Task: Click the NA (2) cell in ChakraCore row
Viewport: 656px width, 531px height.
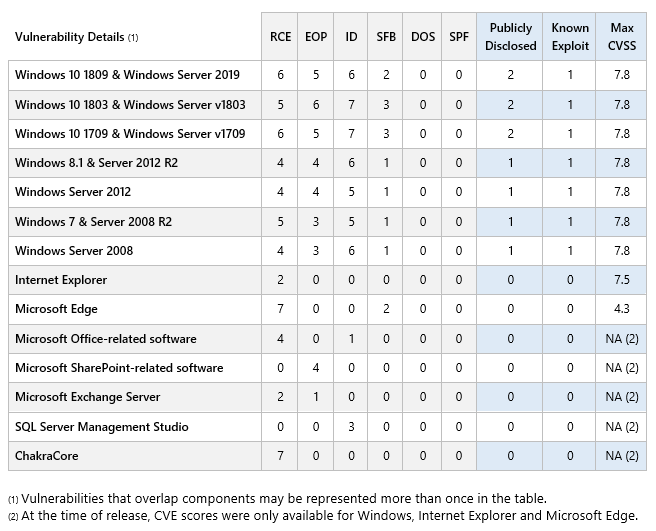Action: click(621, 456)
